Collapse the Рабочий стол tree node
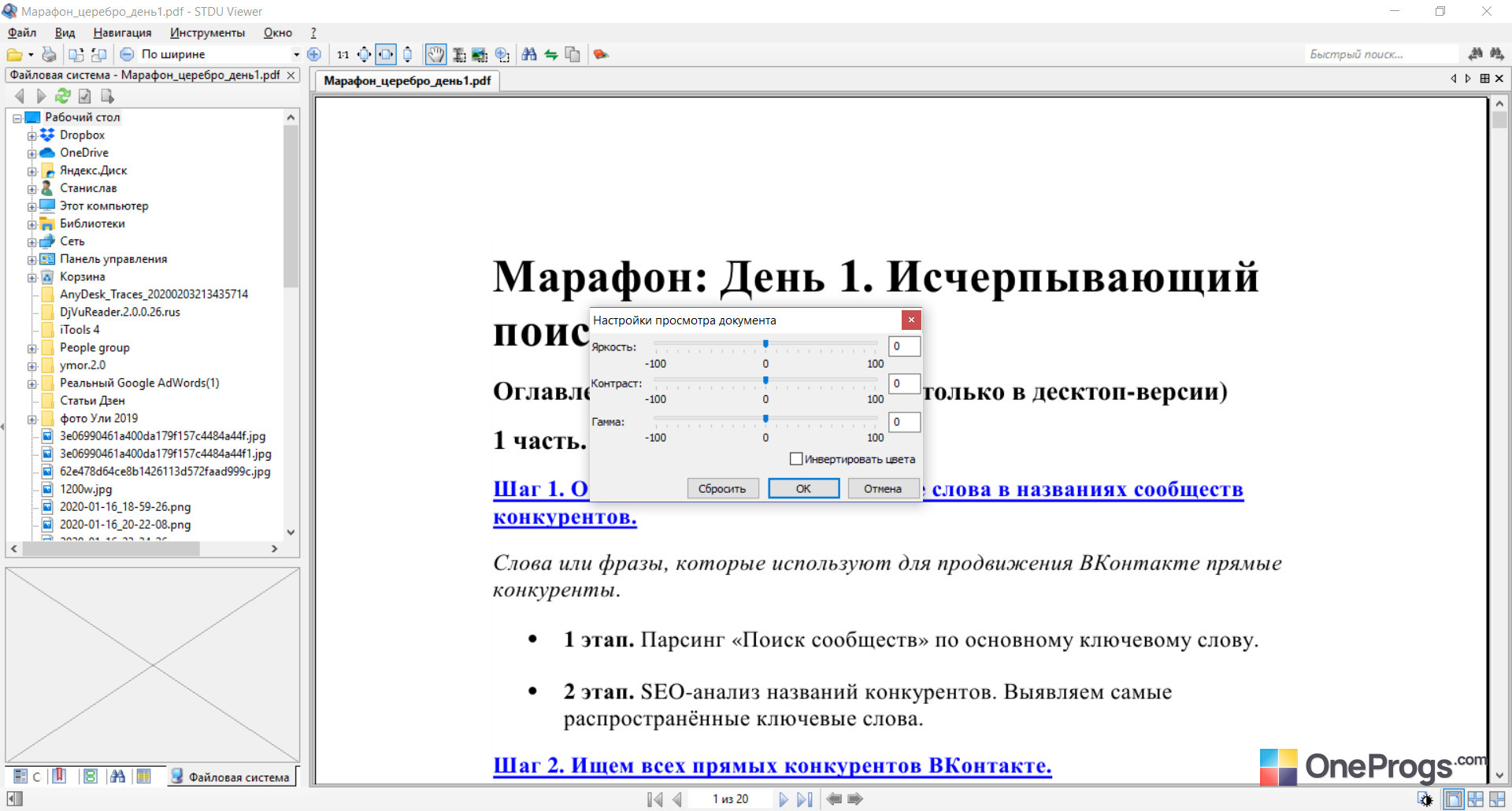Screen dimensions: 1512x811 click(x=17, y=118)
